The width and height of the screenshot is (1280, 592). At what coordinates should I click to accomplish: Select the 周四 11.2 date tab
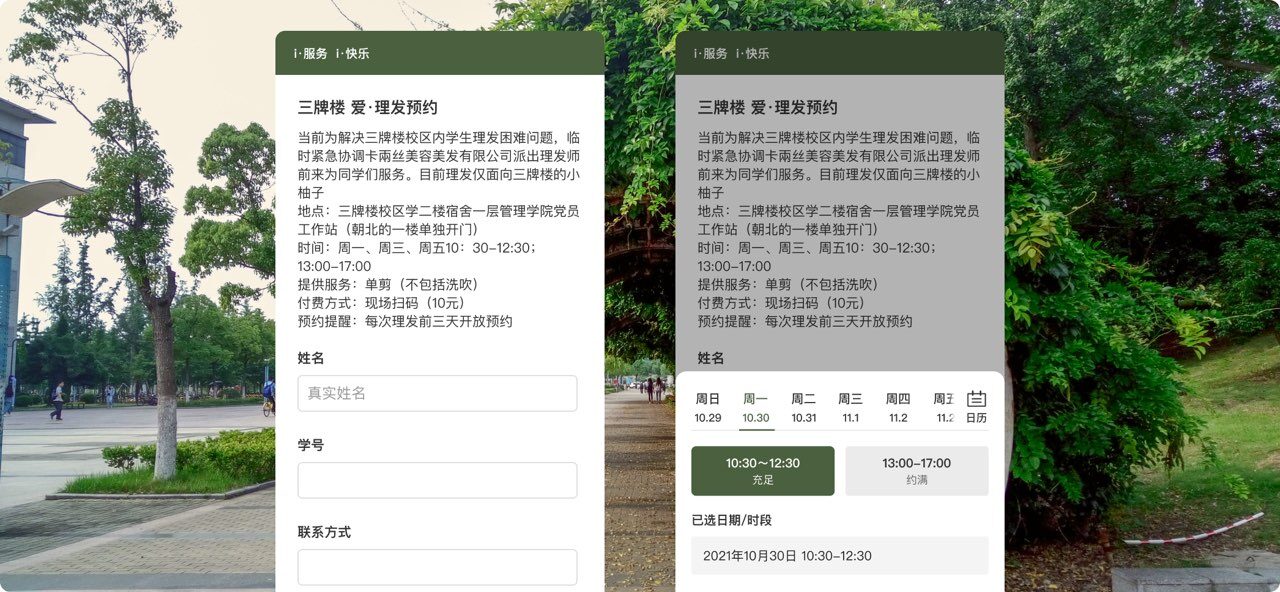(898, 408)
